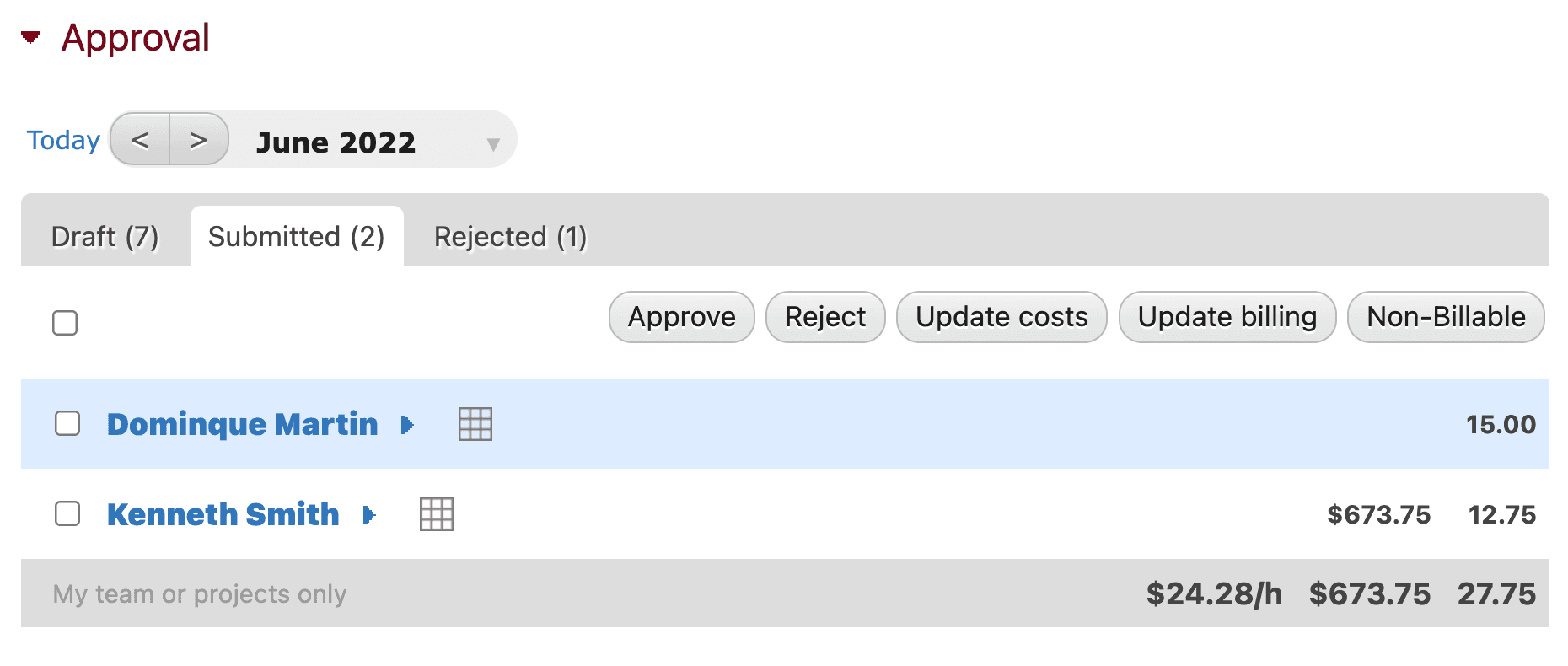Screen dimensions: 1568x666
Task: Open Kenneth Smith's timesheet grid icon
Action: (436, 514)
